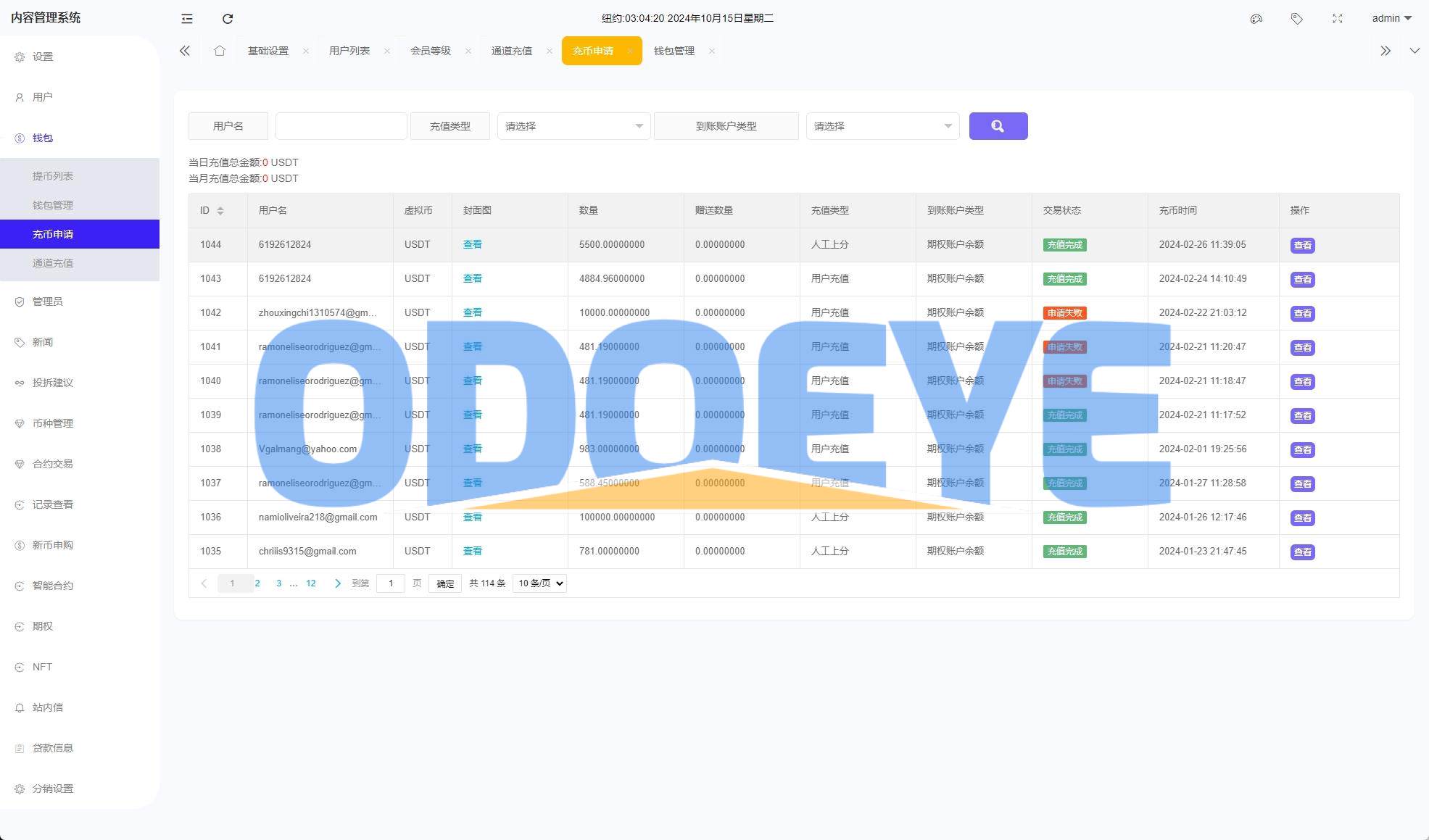This screenshot has width=1429, height=840.
Task: Click 查看 action button for row 1042
Action: (x=1303, y=314)
